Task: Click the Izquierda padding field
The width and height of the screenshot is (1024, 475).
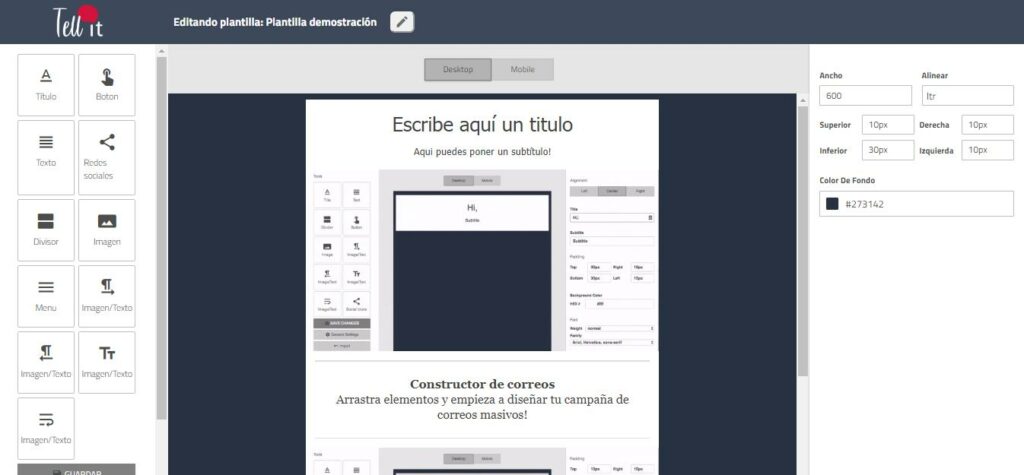Action: pos(987,150)
